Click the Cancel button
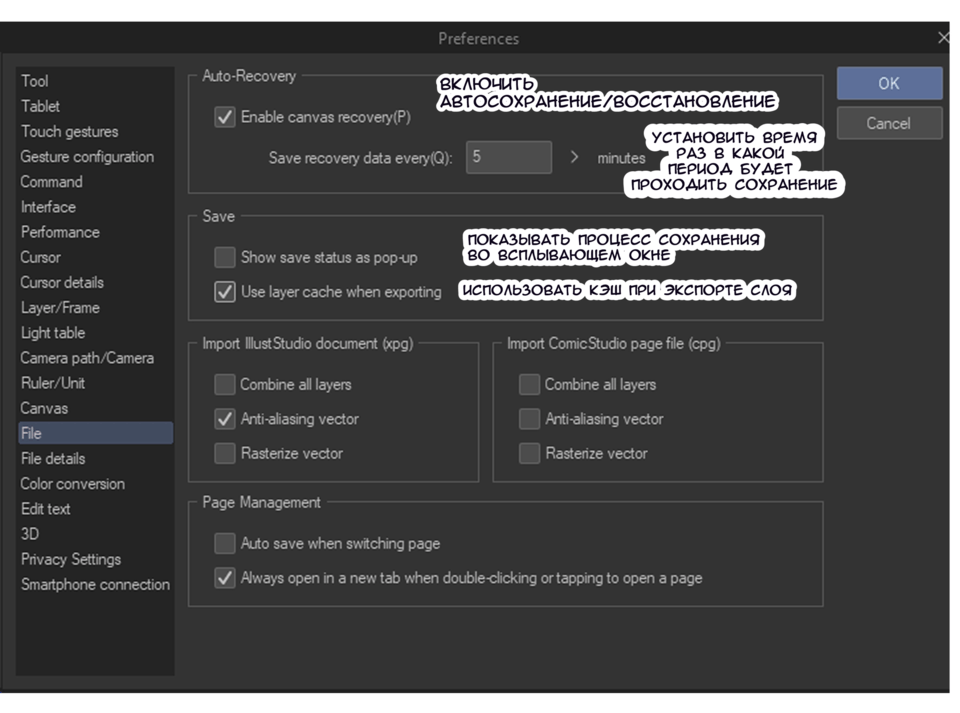The width and height of the screenshot is (960, 713). click(x=888, y=124)
